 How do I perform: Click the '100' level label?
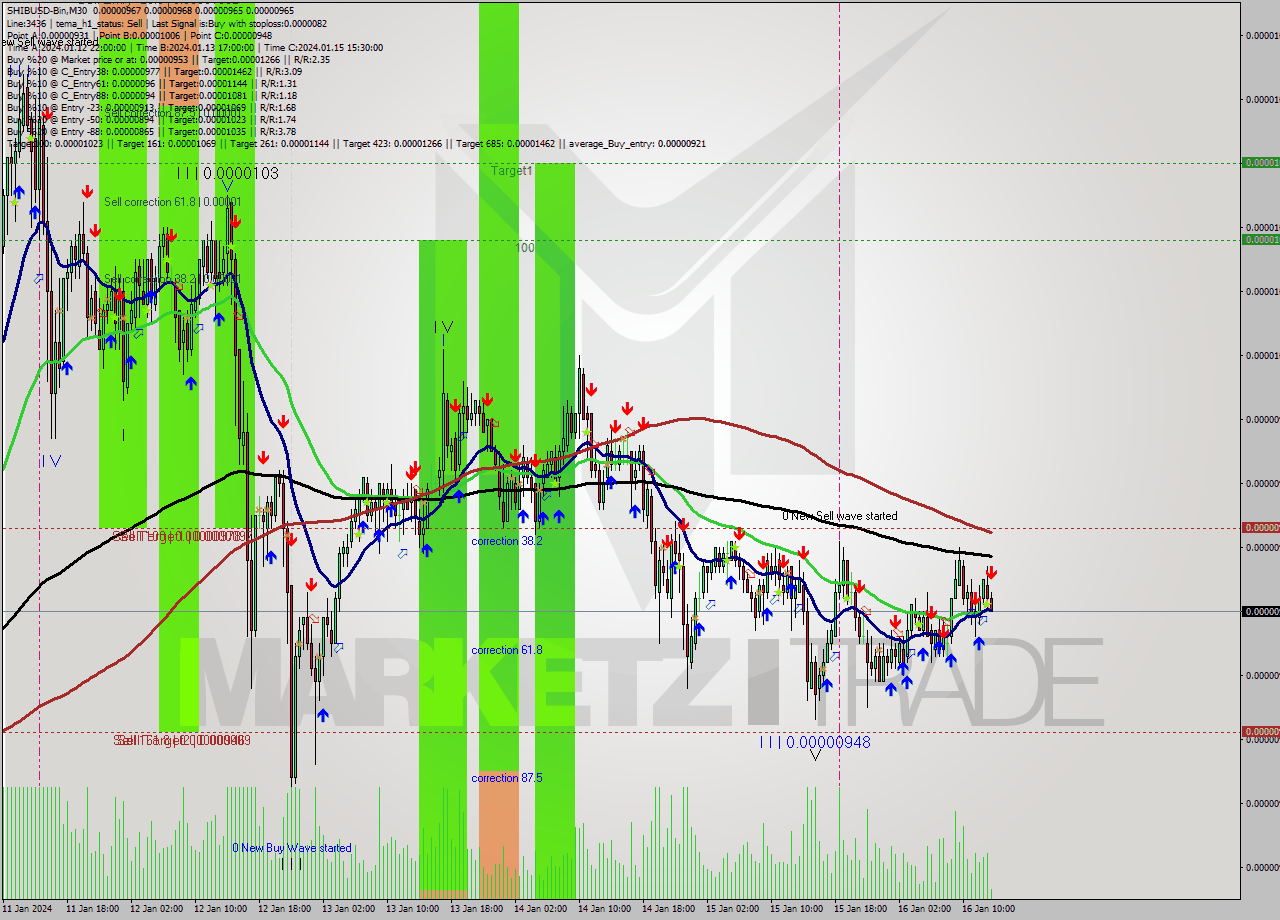(525, 247)
